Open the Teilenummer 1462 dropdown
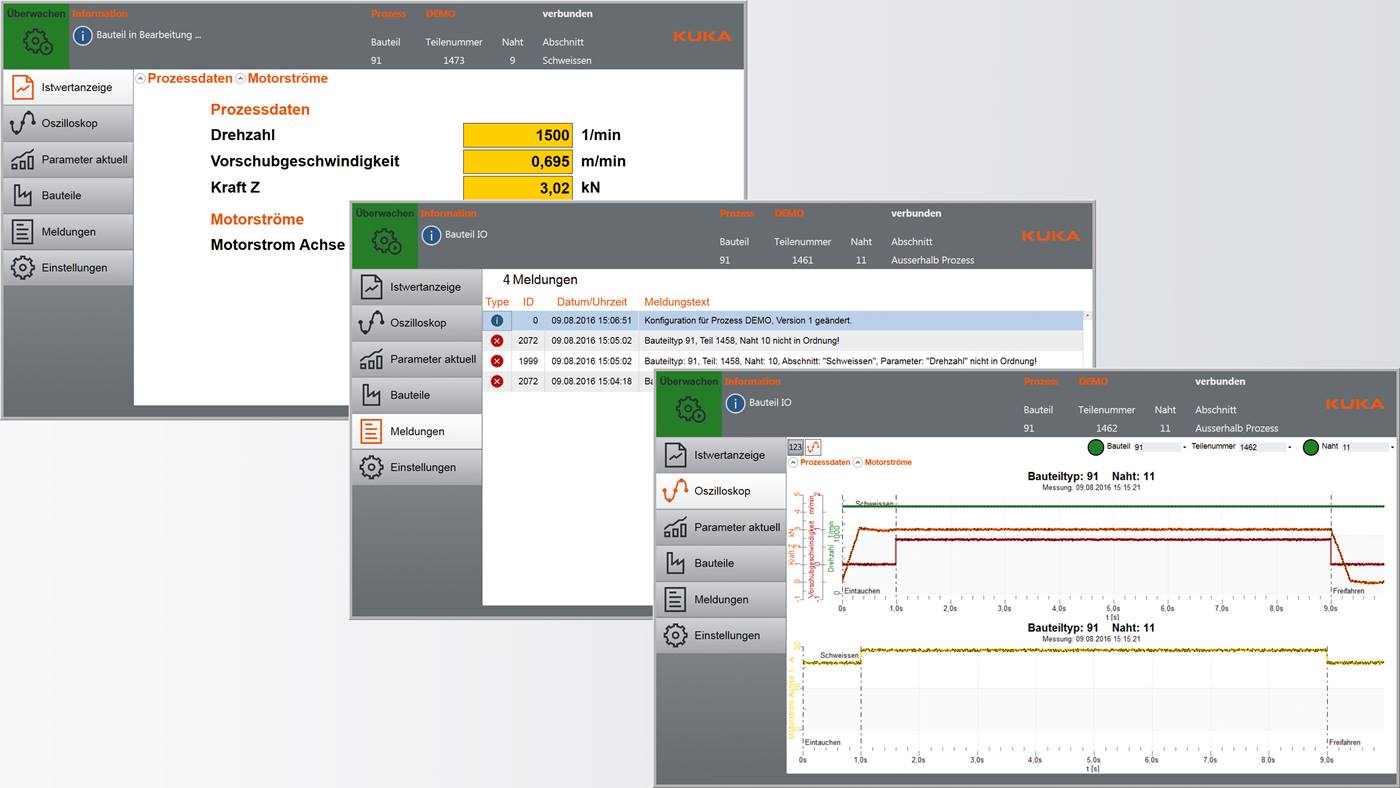 click(x=1290, y=447)
